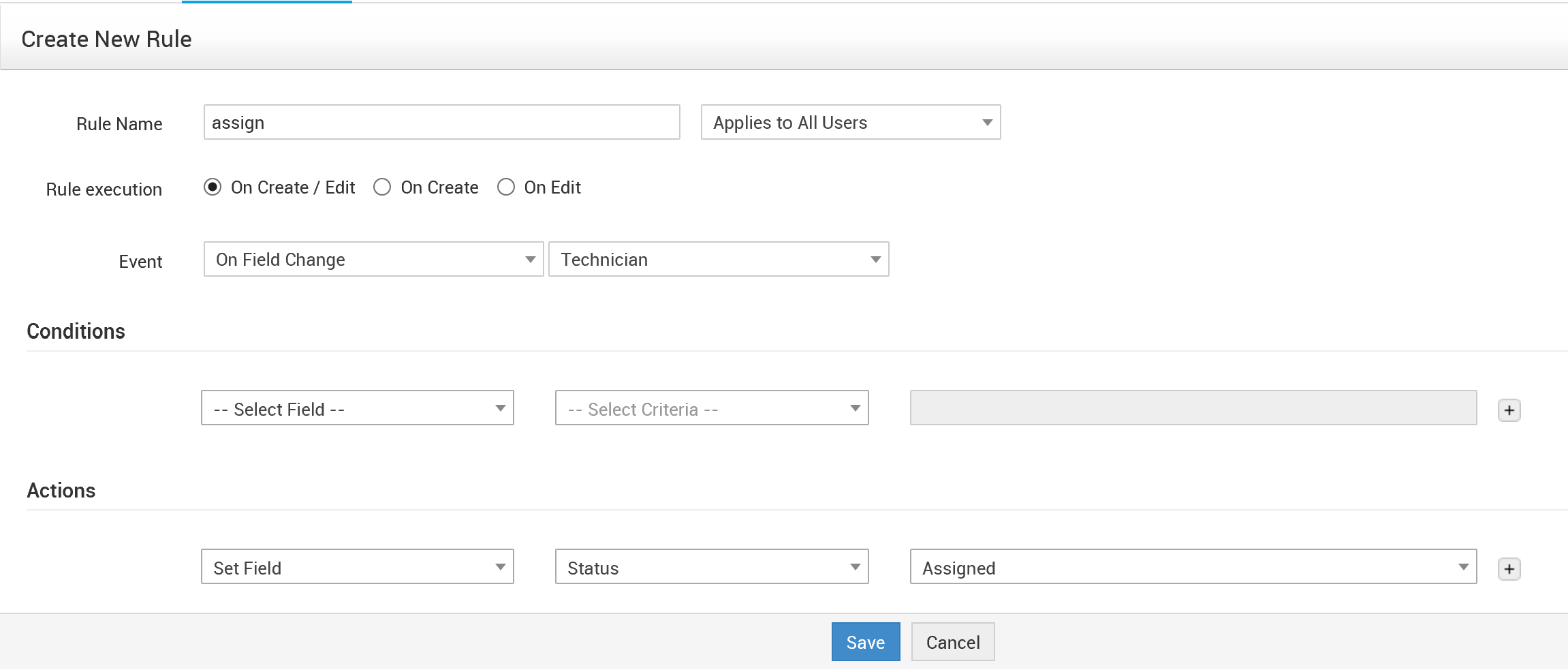Open the Select Field condition dropdown
The height and width of the screenshot is (672, 1568).
point(357,408)
